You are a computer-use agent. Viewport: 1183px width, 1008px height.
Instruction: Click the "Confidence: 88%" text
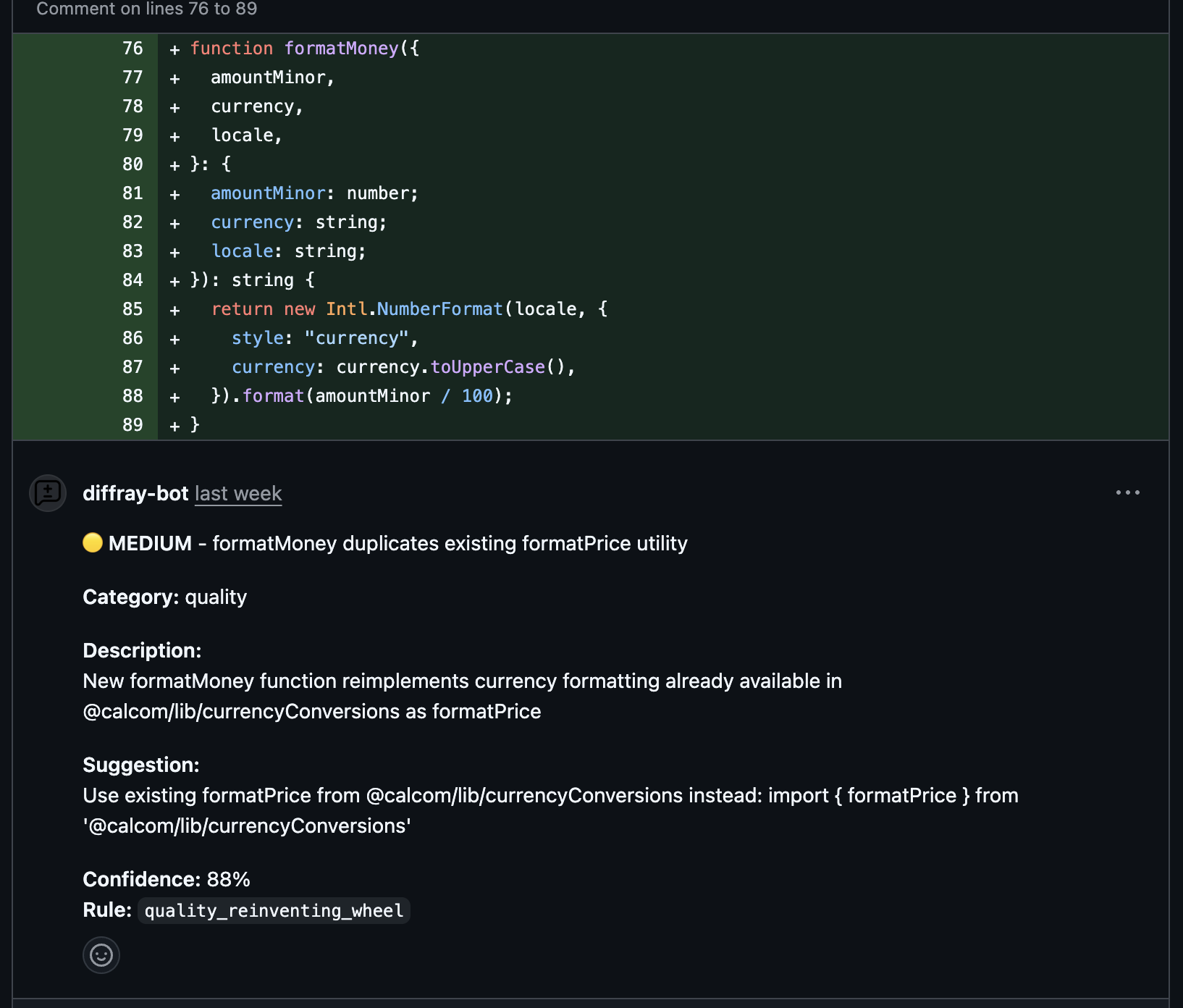click(167, 879)
